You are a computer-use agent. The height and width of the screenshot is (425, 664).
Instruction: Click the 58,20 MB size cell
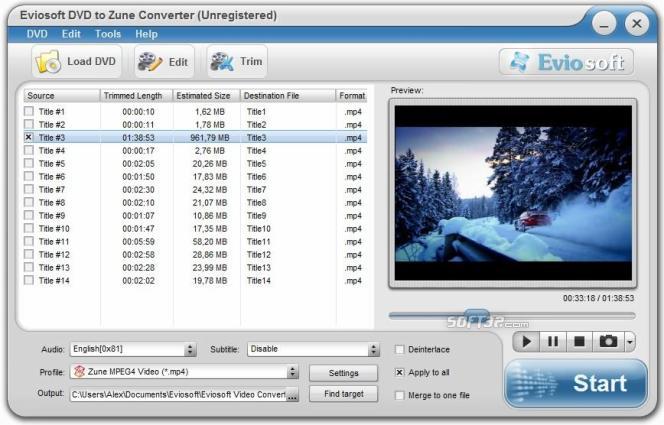210,242
